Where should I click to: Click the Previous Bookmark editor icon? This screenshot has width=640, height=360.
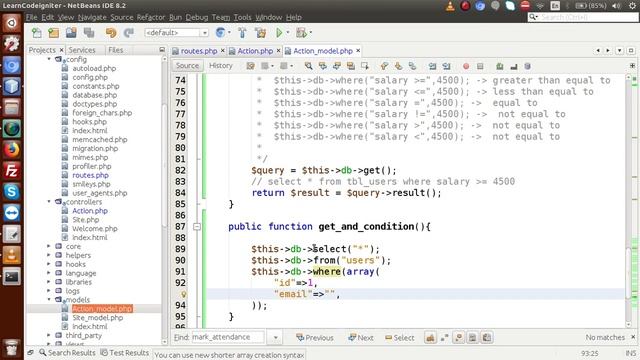point(384,66)
